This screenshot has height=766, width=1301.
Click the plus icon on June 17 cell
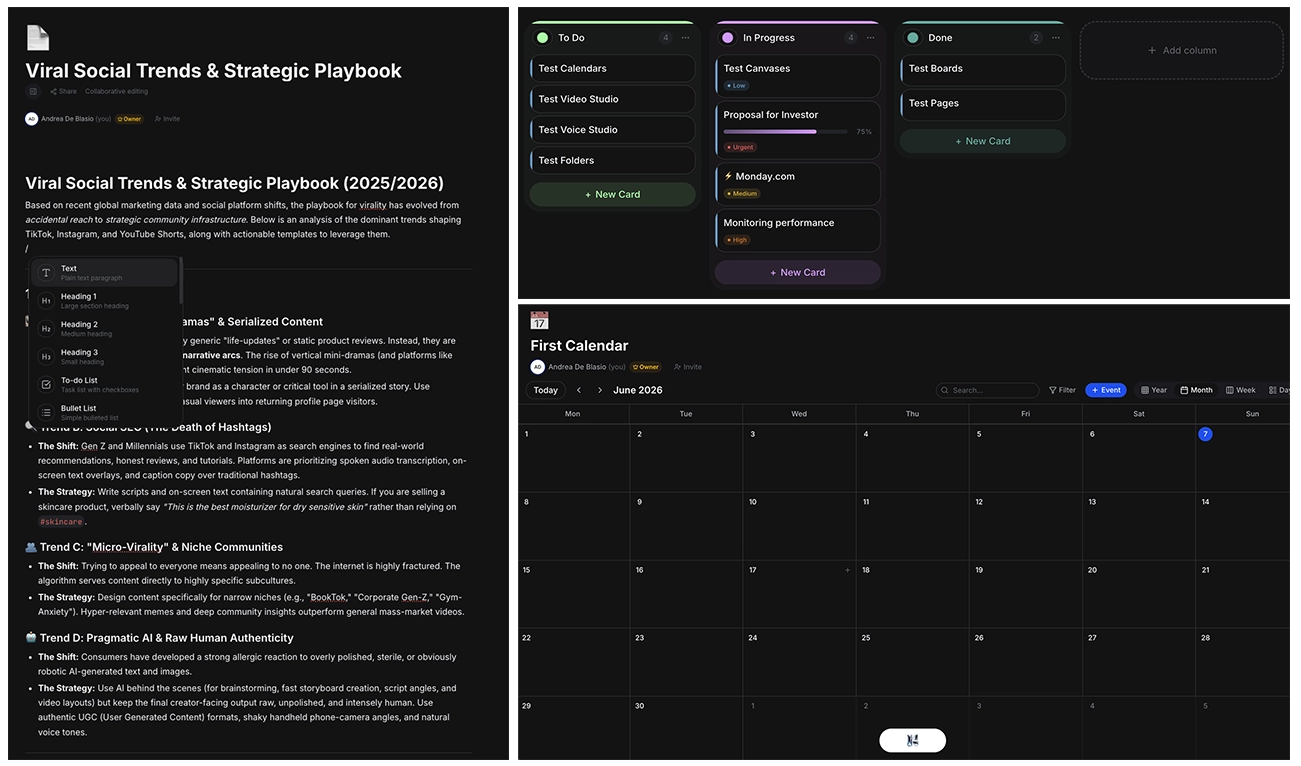point(847,570)
